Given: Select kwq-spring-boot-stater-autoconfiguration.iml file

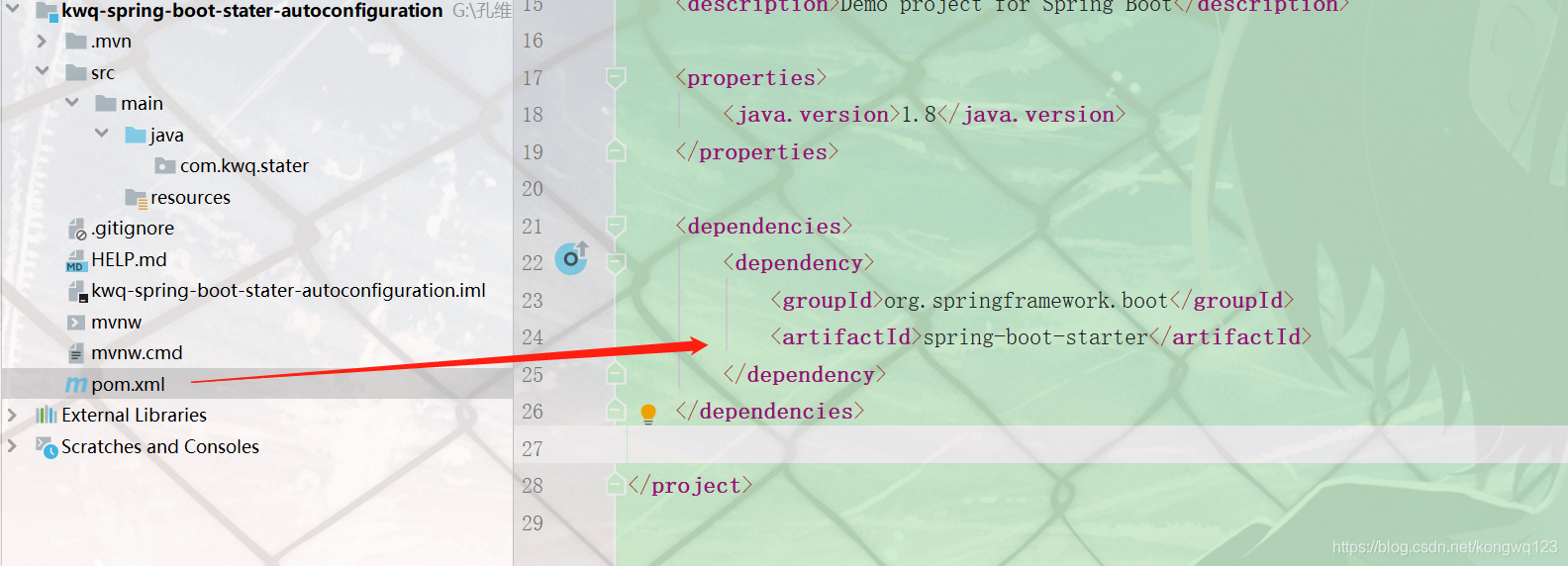Looking at the screenshot, I should (x=288, y=290).
